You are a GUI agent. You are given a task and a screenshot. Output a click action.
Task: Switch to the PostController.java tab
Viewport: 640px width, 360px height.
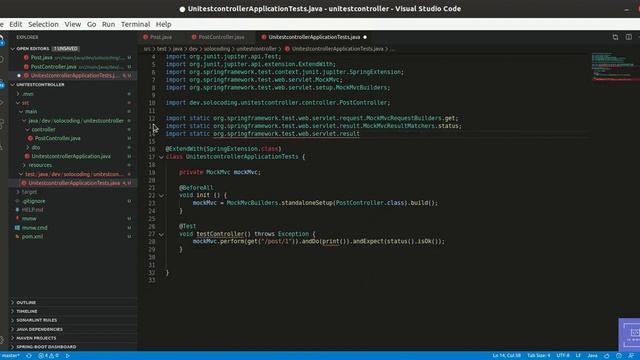(221, 37)
